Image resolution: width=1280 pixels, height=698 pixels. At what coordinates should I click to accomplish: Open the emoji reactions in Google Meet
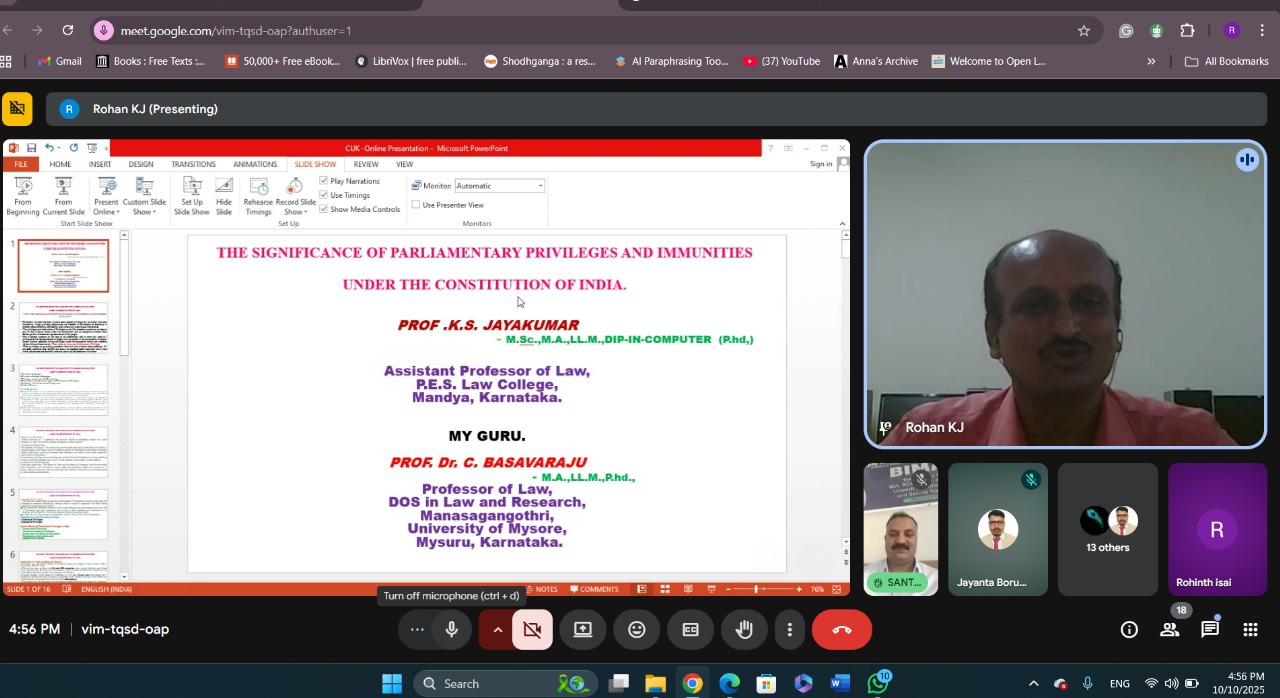coord(637,629)
